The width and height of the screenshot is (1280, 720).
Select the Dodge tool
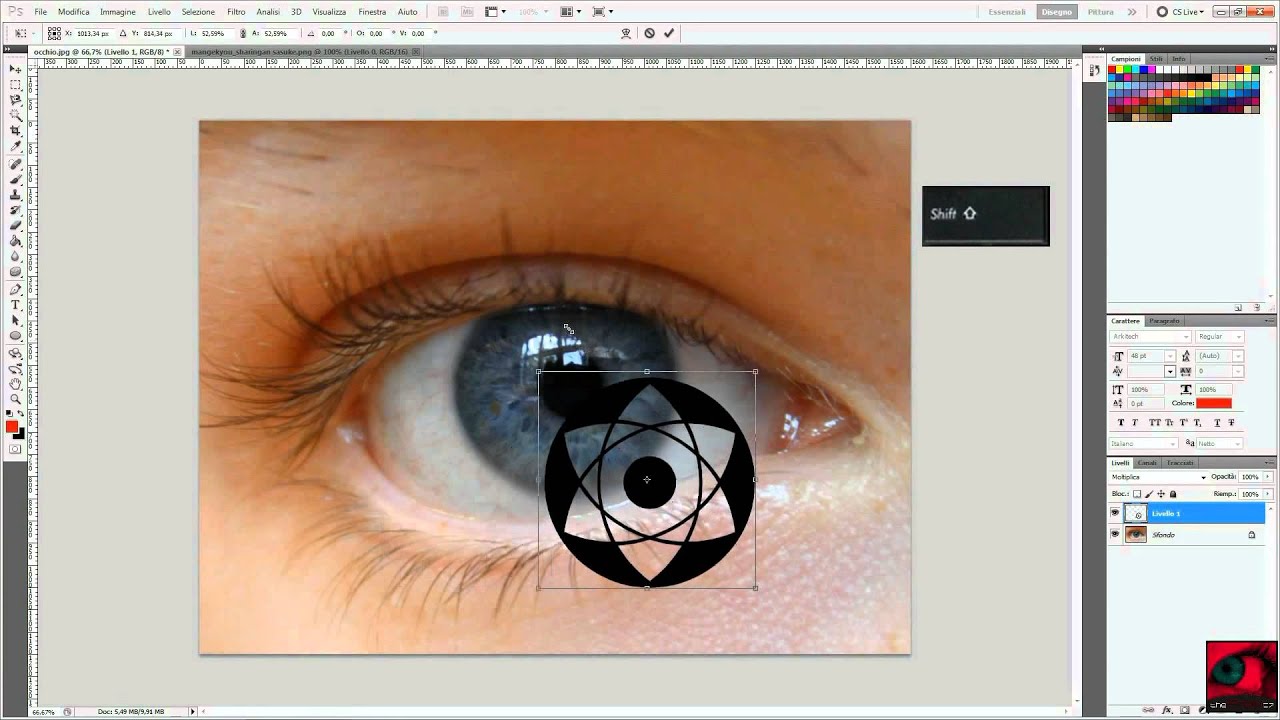tap(15, 272)
